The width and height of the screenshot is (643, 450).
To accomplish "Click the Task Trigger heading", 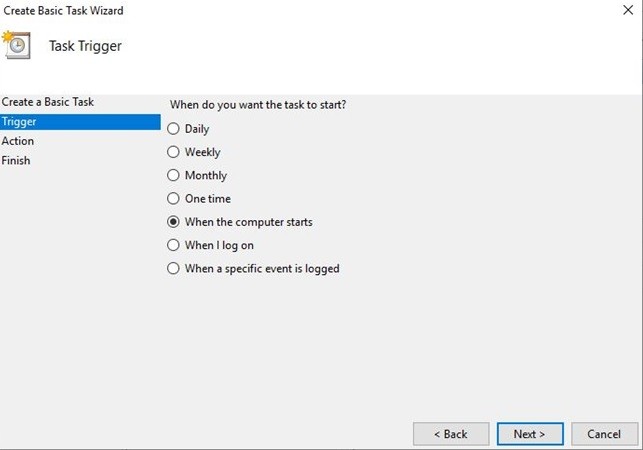I will pyautogui.click(x=85, y=46).
